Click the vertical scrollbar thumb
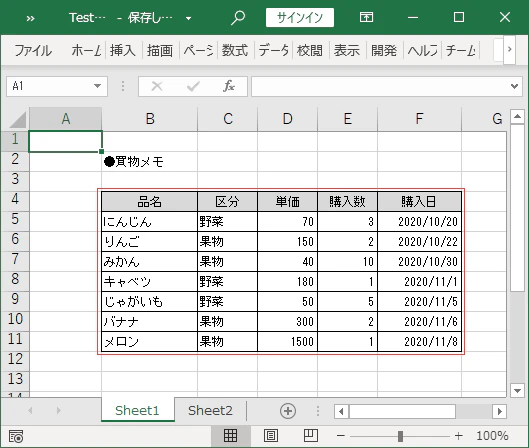This screenshot has height=448, width=529. [517, 207]
